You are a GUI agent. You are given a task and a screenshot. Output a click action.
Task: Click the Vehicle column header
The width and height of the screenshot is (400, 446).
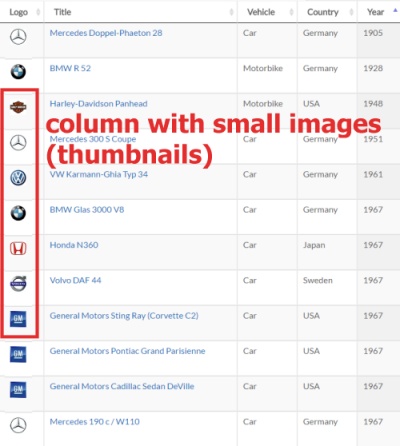(267, 12)
